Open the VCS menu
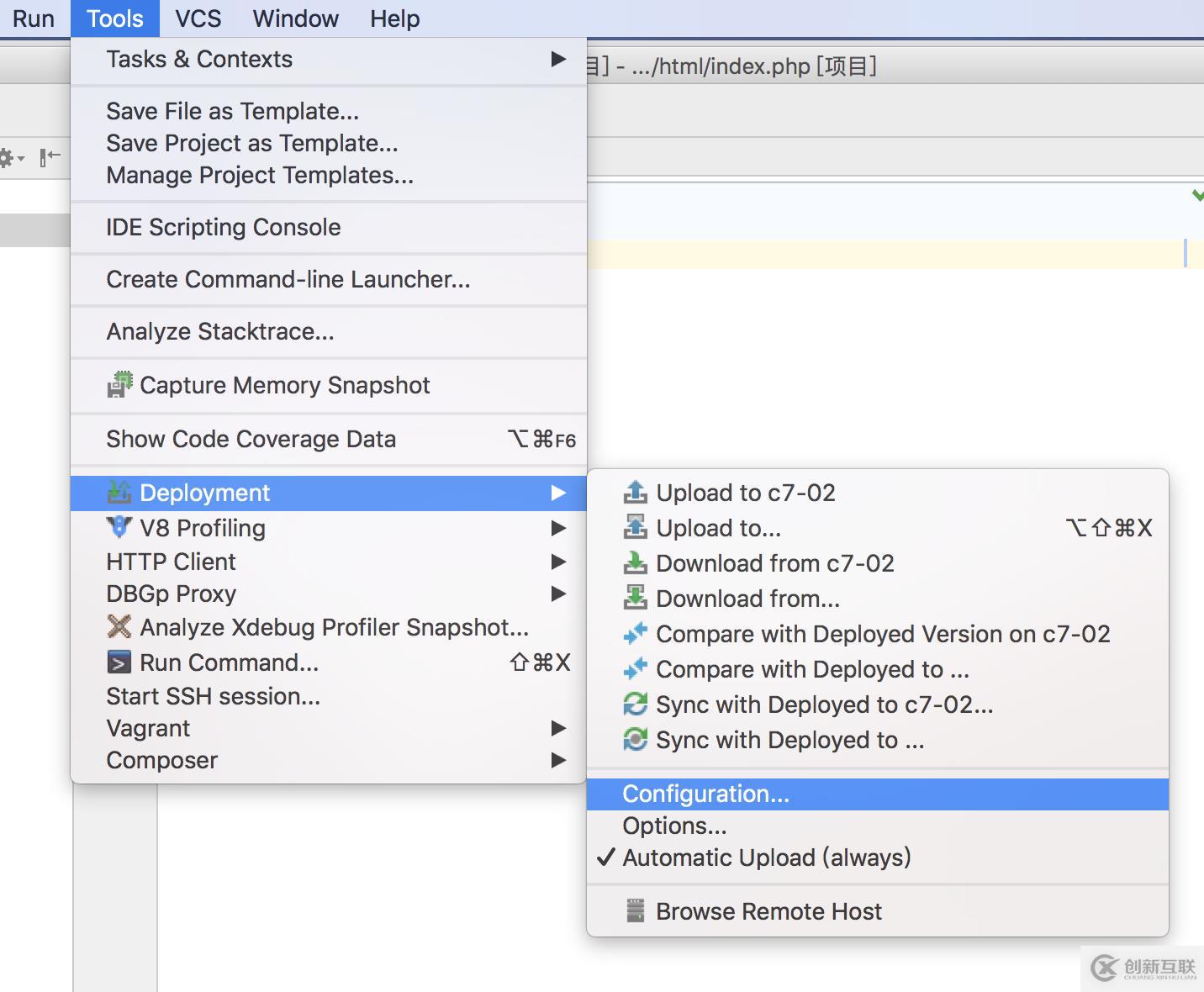This screenshot has height=992, width=1204. pyautogui.click(x=198, y=18)
